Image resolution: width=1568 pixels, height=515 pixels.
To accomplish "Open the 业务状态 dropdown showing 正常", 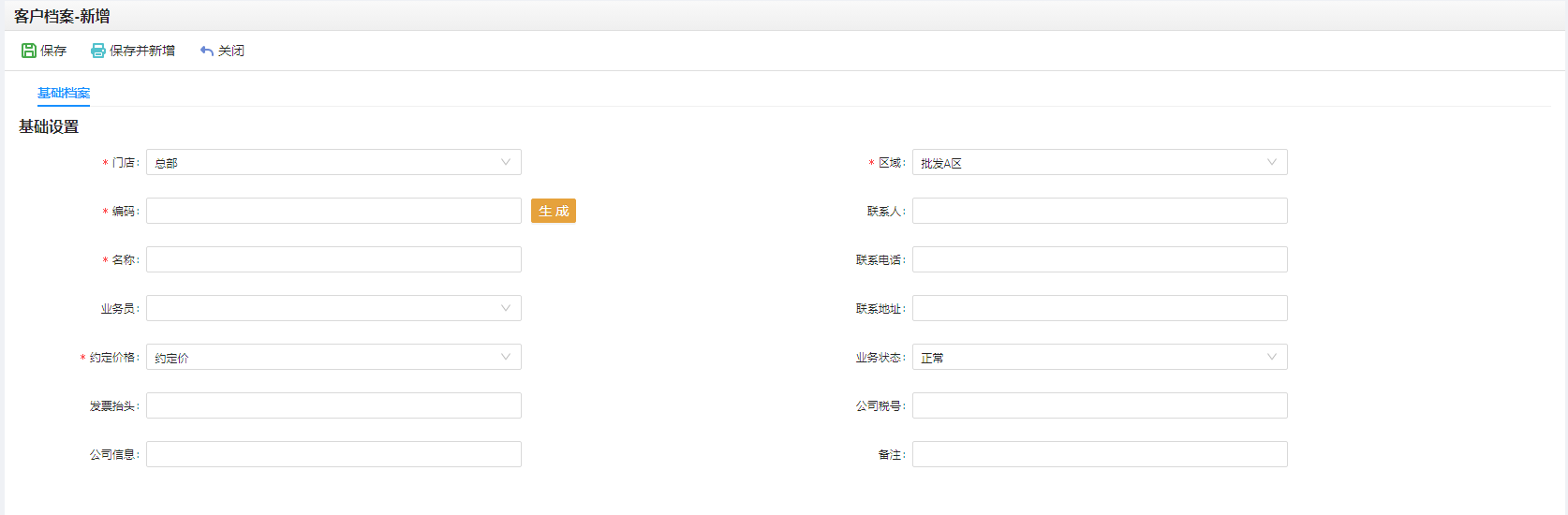I will pos(1100,357).
